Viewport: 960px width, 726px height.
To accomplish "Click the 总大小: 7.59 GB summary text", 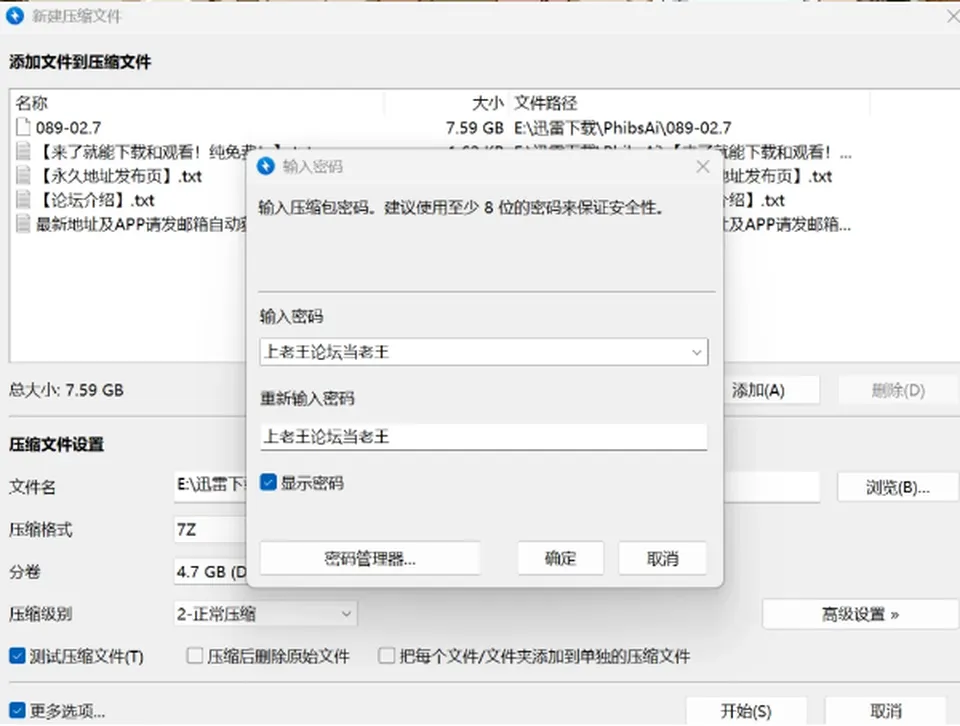I will point(66,390).
